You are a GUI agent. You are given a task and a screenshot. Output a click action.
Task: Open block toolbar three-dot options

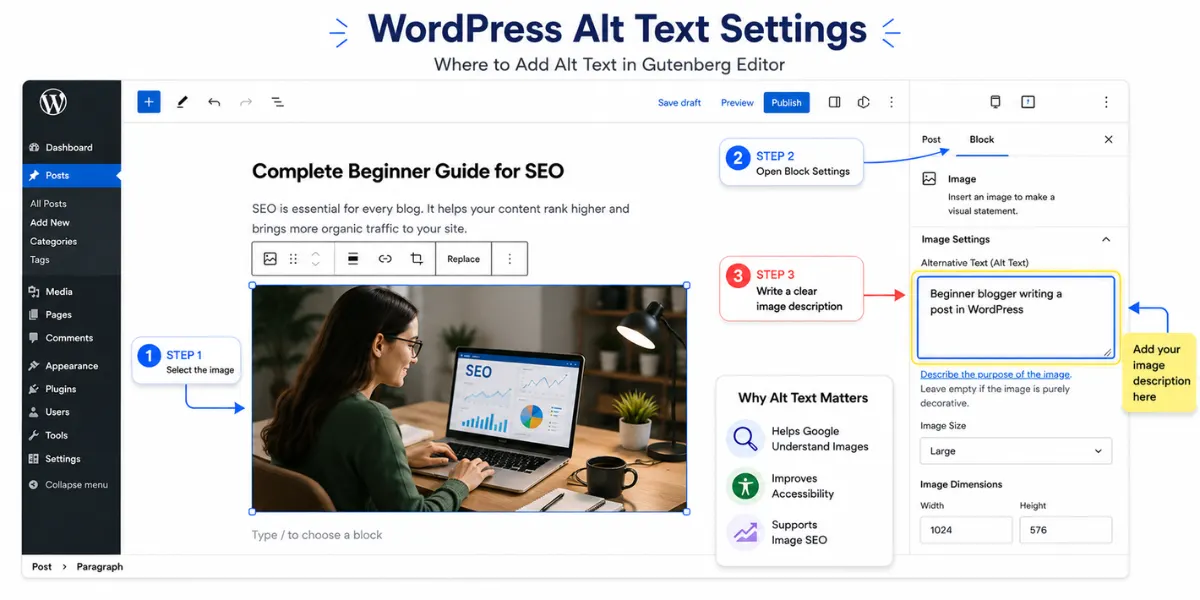click(509, 259)
